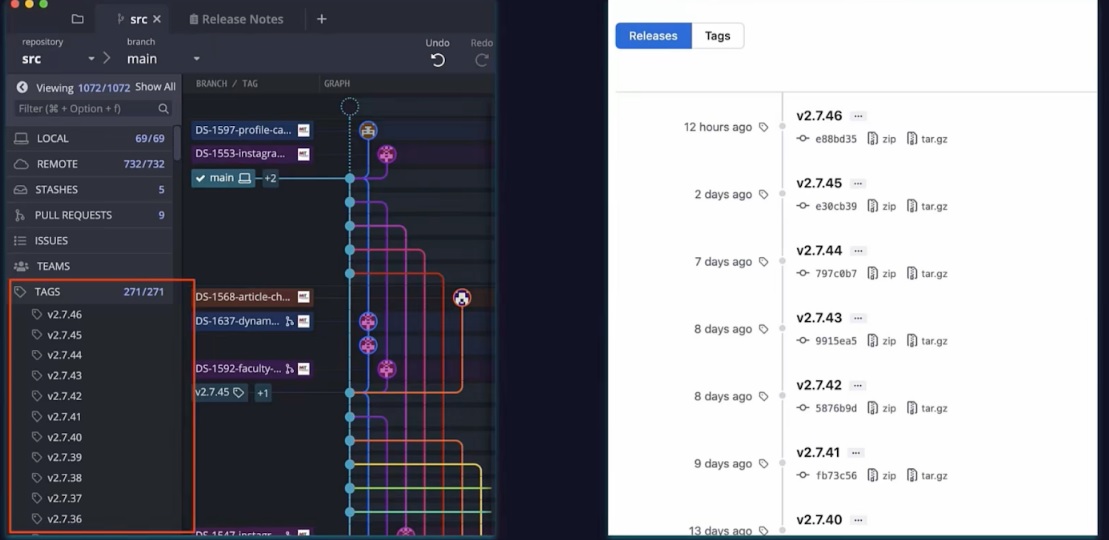Click the main branch label

223,178
